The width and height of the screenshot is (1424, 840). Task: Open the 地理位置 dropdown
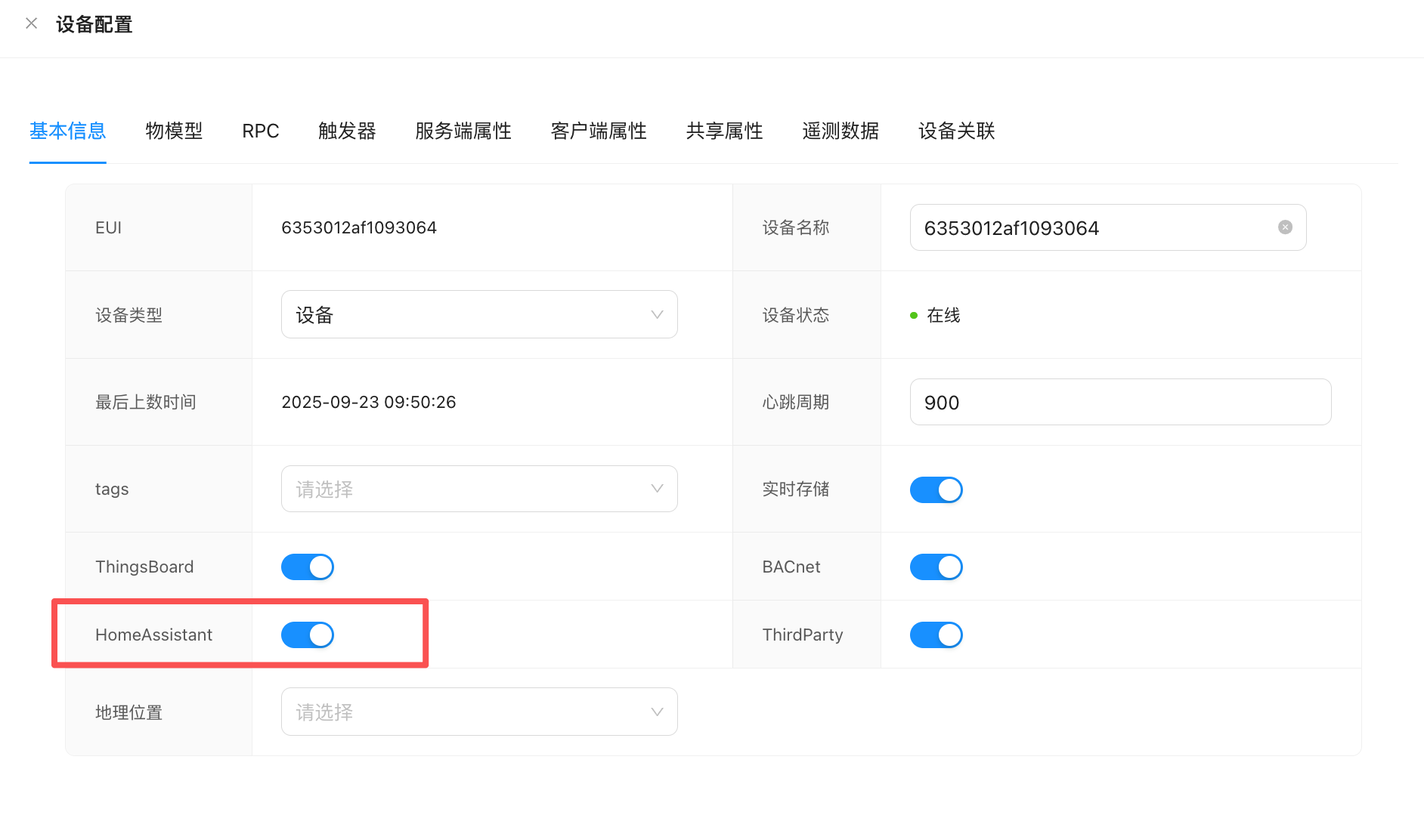tap(478, 712)
